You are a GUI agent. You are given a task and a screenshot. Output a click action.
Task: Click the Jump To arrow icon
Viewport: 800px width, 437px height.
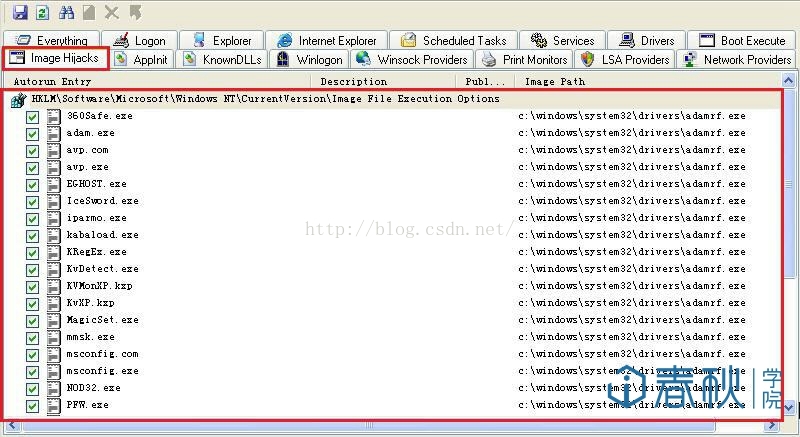coord(135,12)
